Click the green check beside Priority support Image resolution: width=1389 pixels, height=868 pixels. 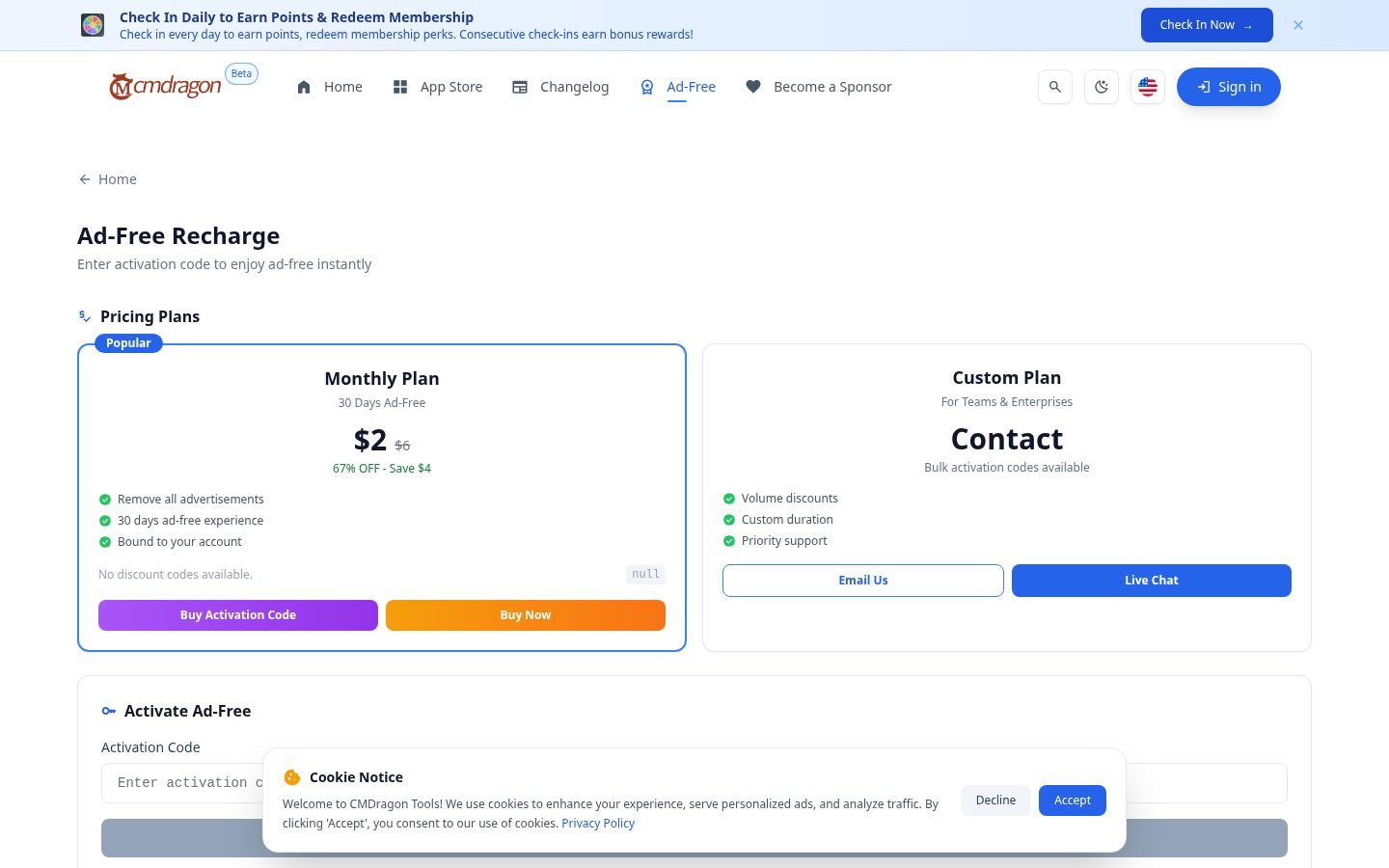click(729, 541)
